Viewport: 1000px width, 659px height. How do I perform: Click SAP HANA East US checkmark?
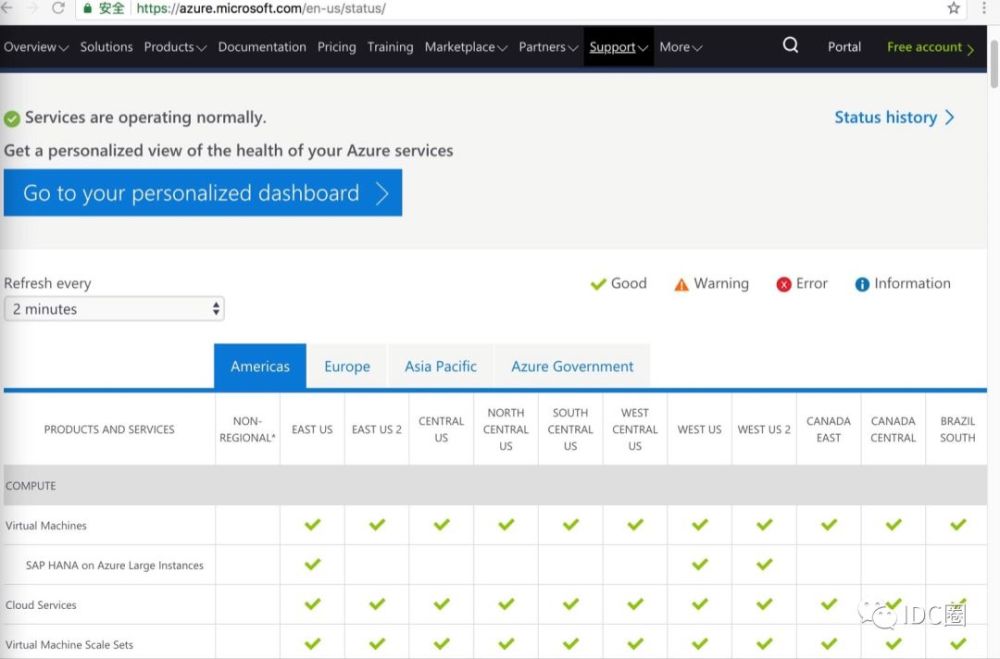pos(312,564)
